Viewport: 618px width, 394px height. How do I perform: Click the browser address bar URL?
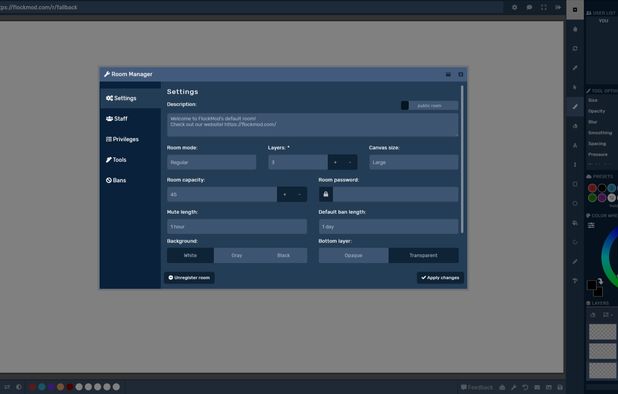tap(39, 7)
